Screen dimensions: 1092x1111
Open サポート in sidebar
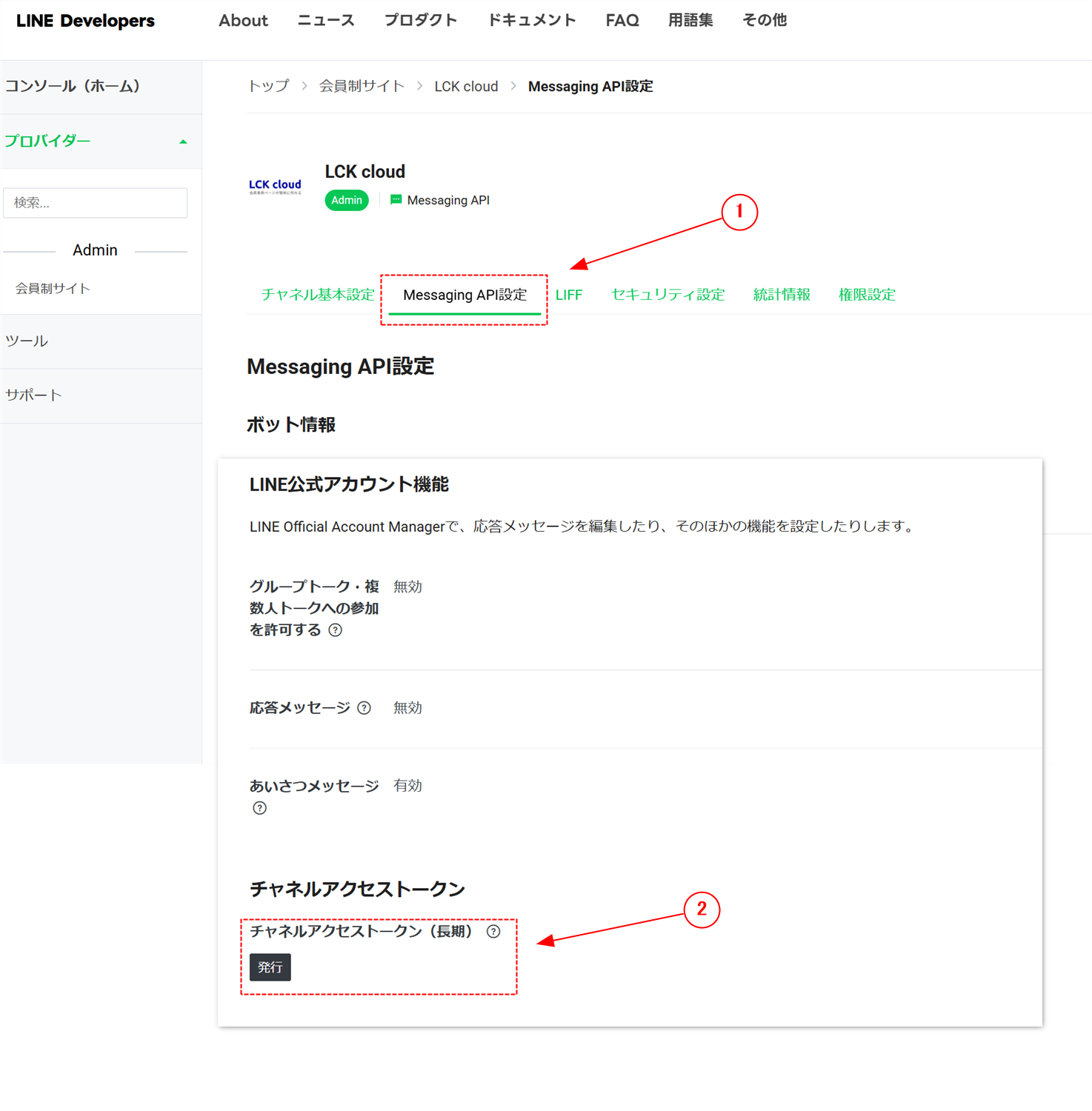pyautogui.click(x=101, y=396)
